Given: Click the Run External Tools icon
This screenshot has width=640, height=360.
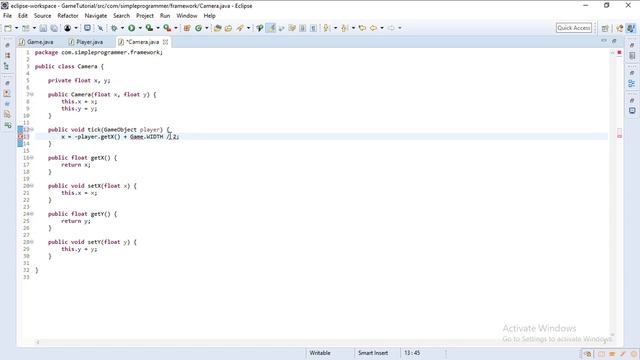Looking at the screenshot, I should pos(167,28).
